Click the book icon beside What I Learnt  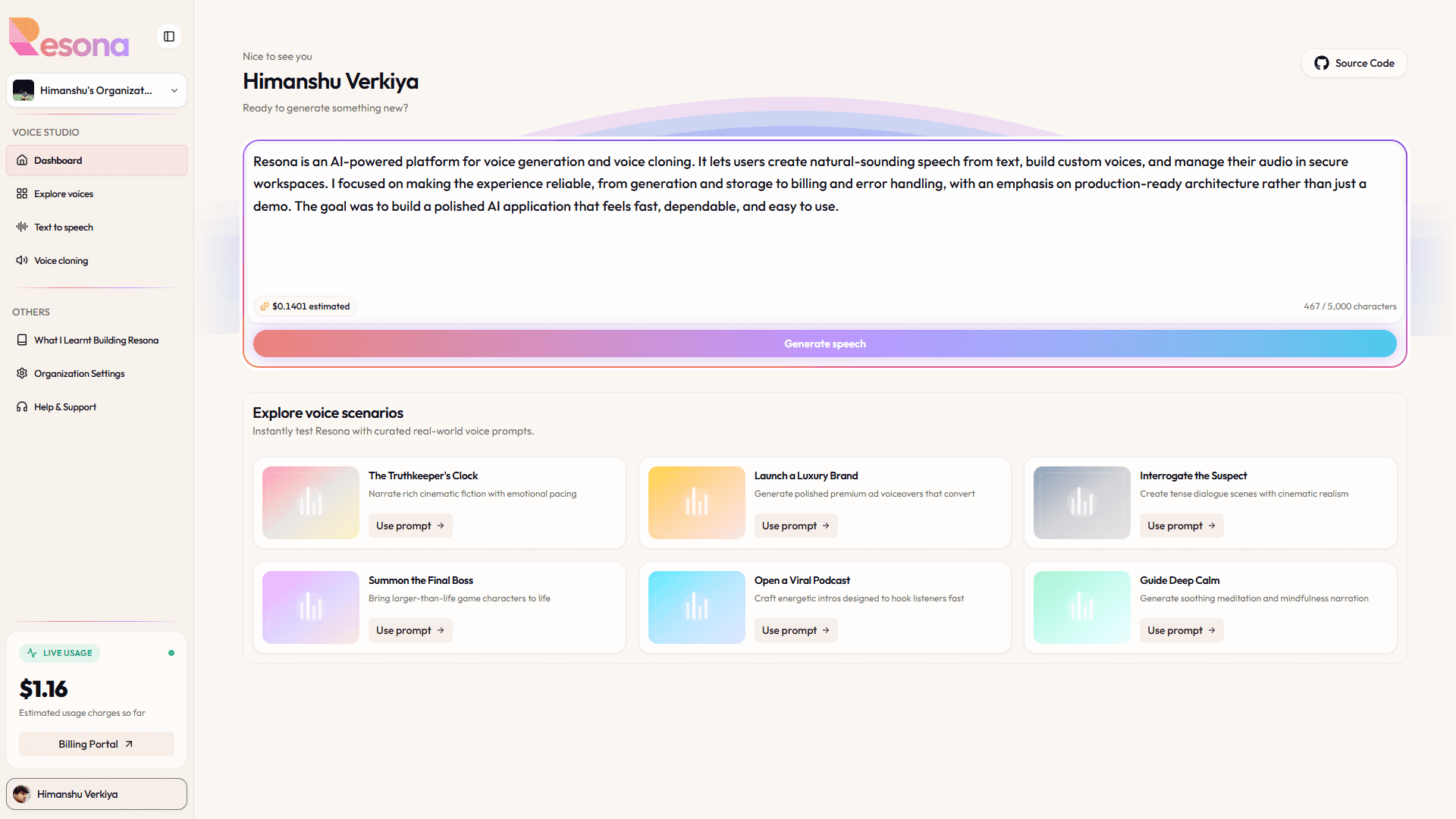point(22,340)
